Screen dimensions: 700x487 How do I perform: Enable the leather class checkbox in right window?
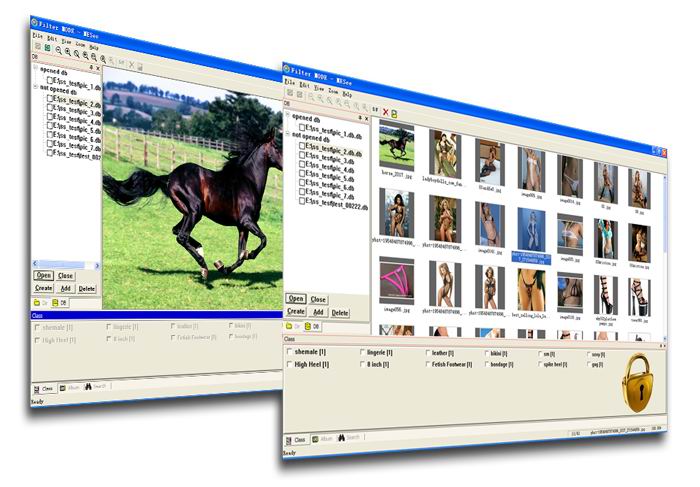(428, 353)
